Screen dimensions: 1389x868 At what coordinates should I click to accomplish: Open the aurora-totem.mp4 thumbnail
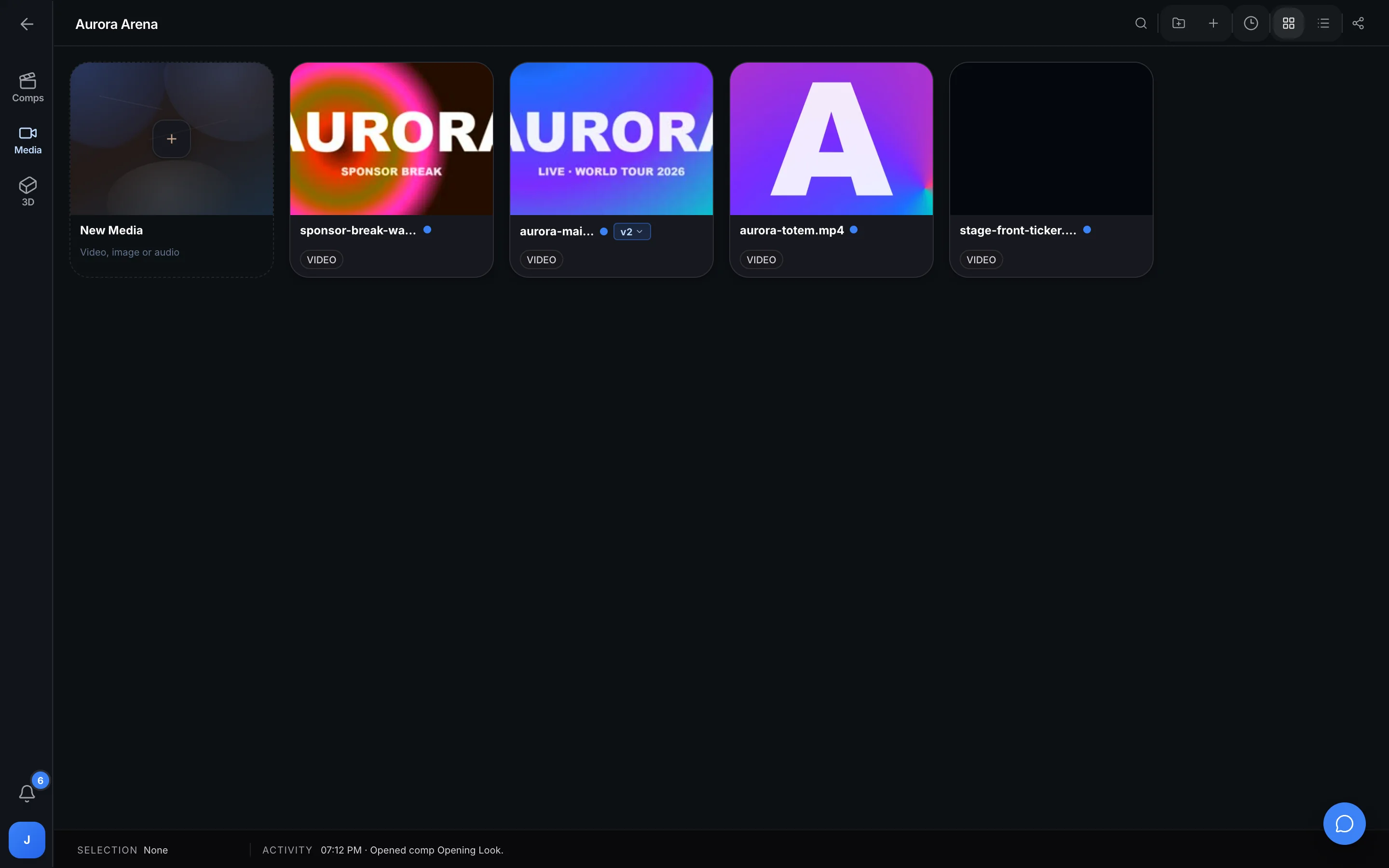pyautogui.click(x=831, y=139)
